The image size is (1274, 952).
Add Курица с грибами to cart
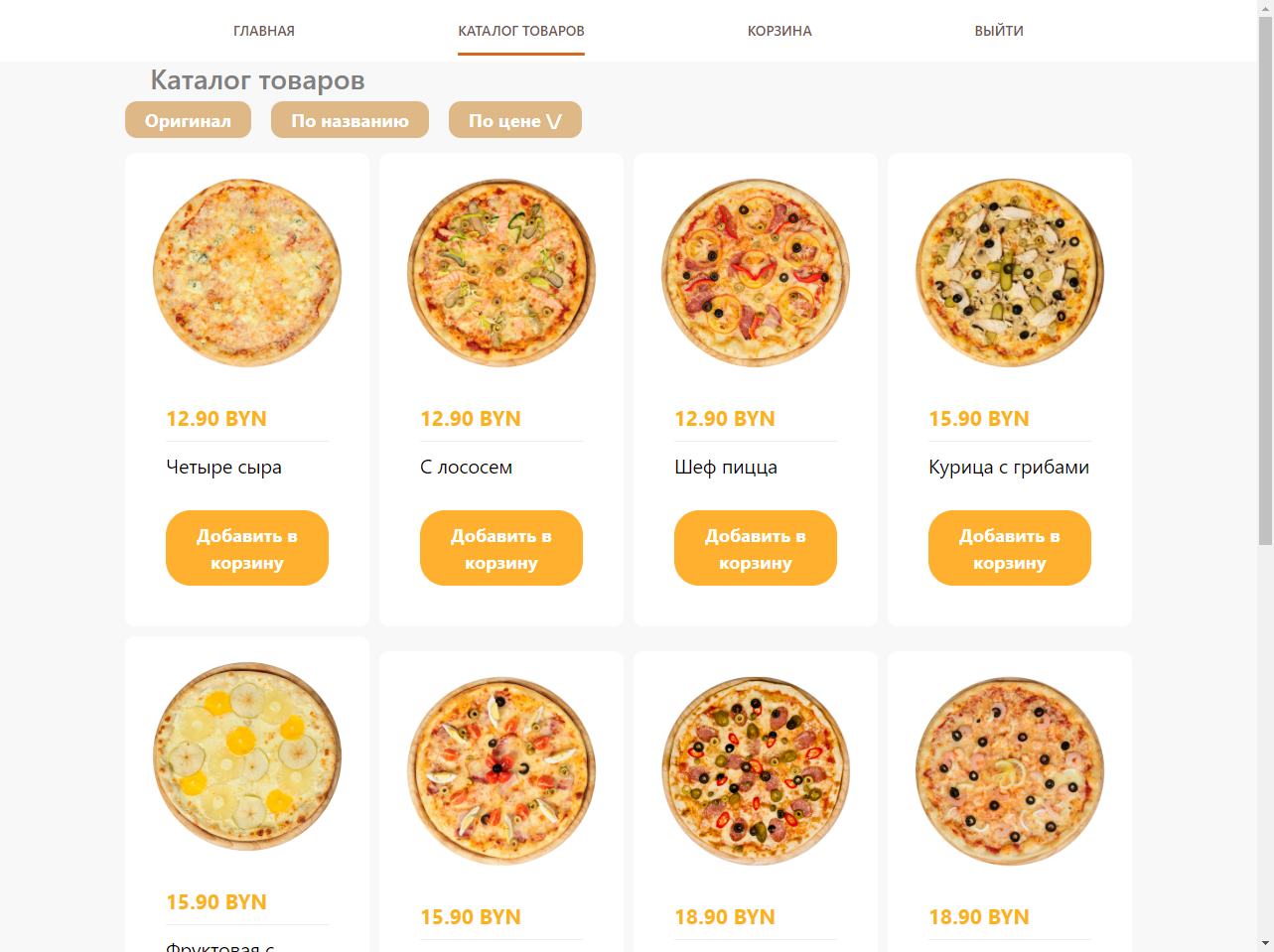1010,548
